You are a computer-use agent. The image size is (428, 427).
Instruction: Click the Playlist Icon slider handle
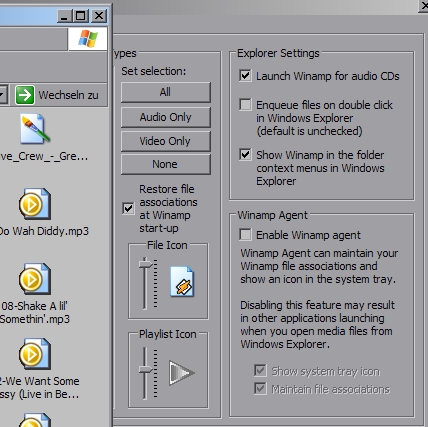pyautogui.click(x=145, y=369)
